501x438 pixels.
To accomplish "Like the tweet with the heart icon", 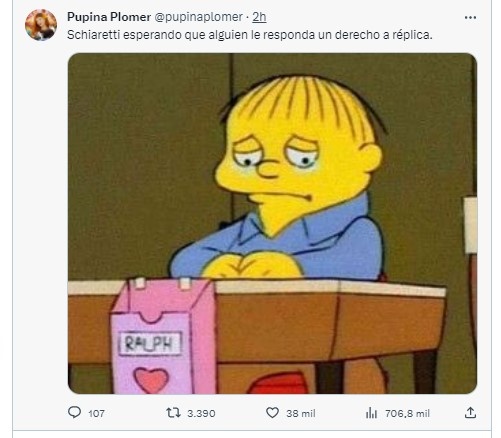I will click(x=272, y=413).
